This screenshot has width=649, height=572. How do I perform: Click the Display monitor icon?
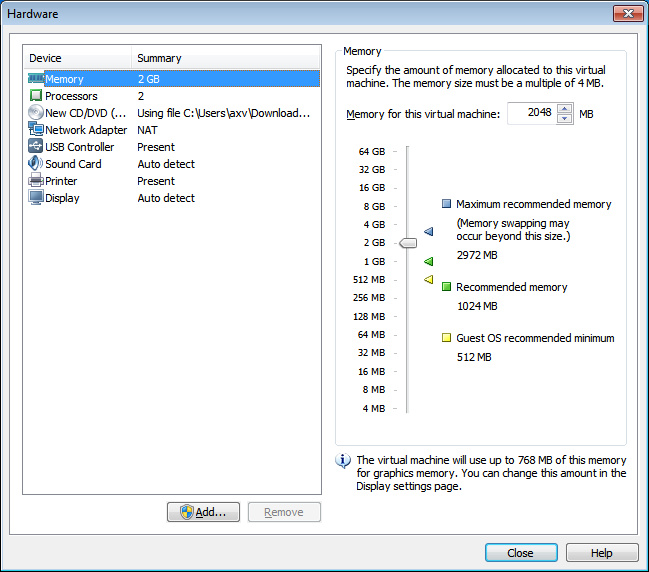[36, 197]
